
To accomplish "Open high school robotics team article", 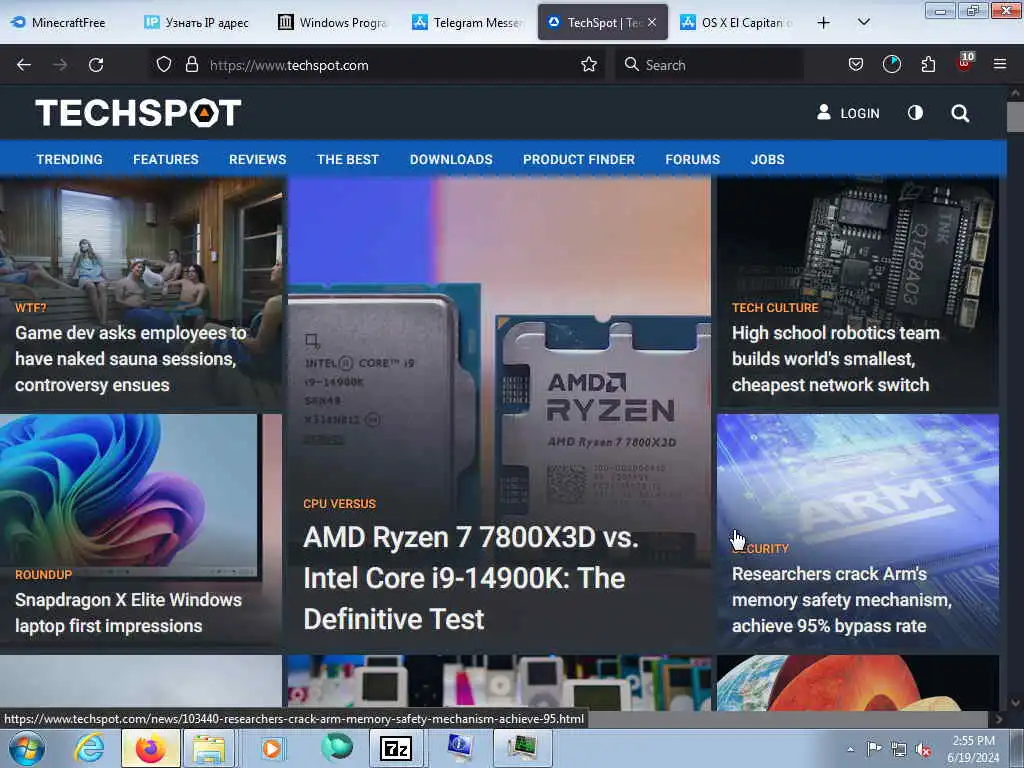I will click(x=836, y=359).
